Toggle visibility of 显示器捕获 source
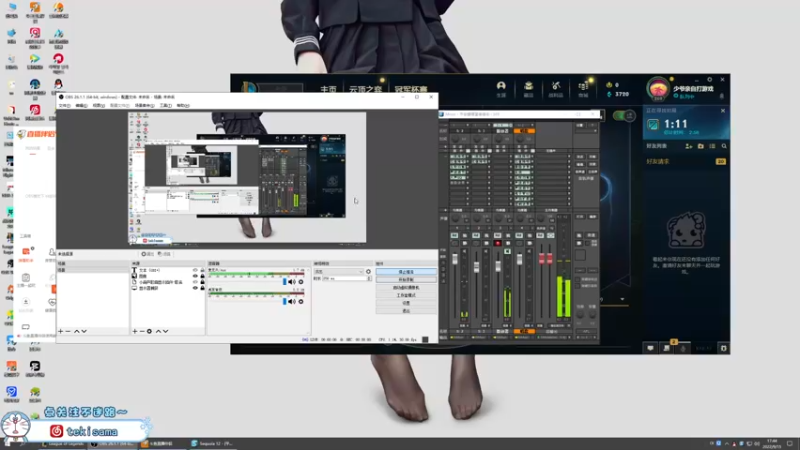800x450 pixels. tap(195, 288)
